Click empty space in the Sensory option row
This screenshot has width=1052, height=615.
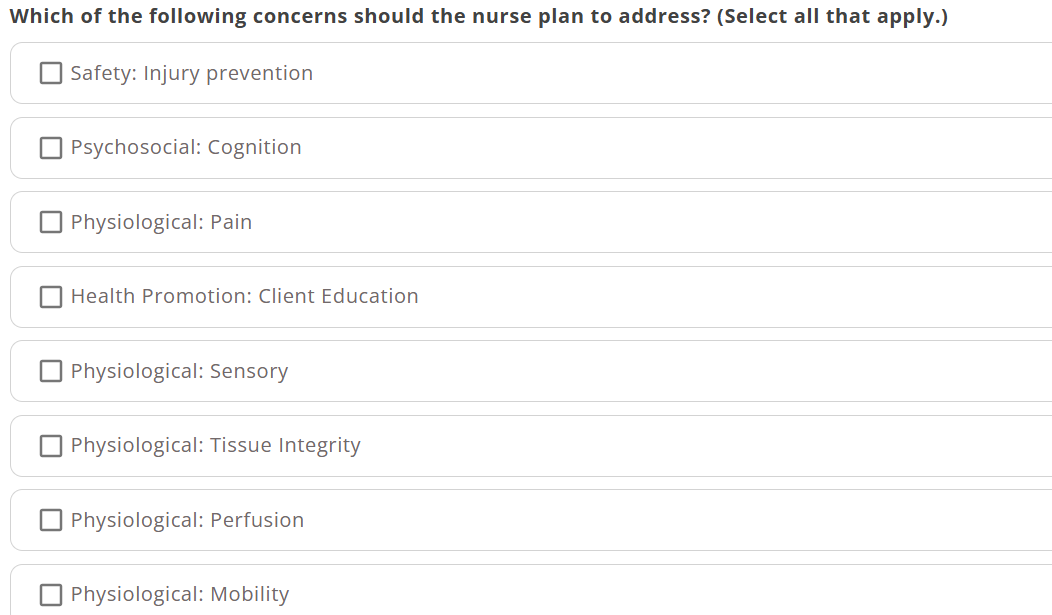point(650,371)
